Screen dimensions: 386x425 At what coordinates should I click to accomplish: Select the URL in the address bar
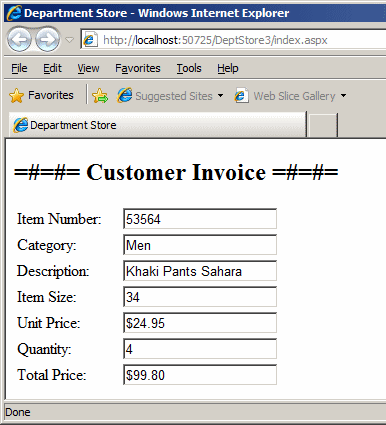[x=215, y=40]
